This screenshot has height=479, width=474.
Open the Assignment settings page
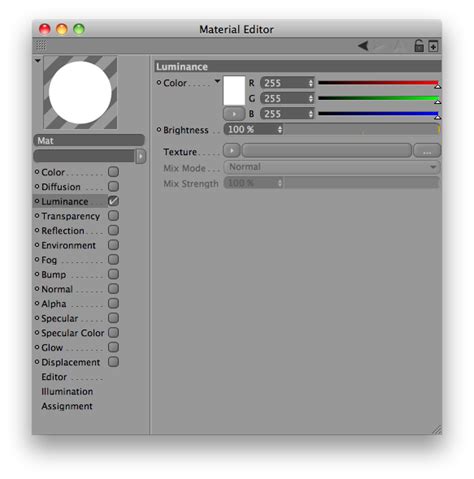[x=67, y=406]
